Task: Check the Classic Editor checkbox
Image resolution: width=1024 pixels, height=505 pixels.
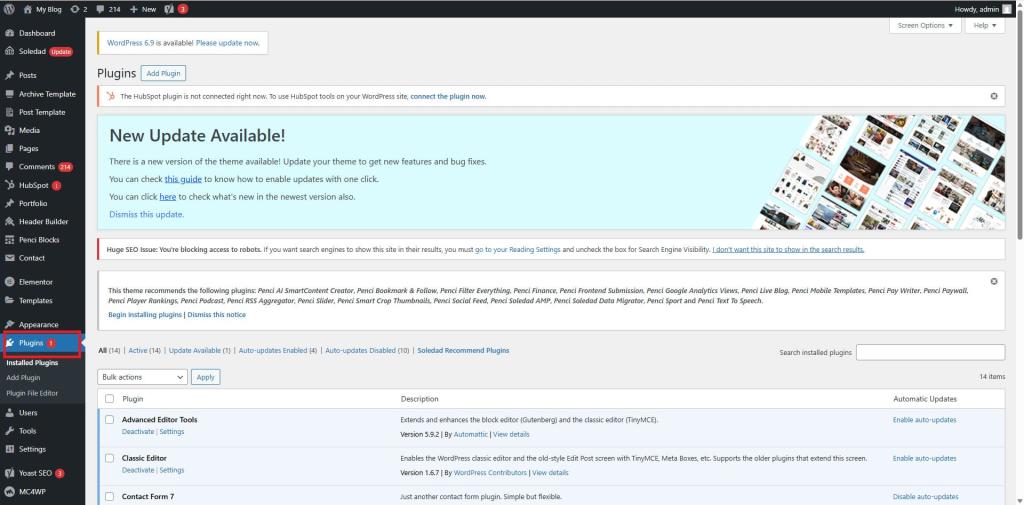Action: [110, 458]
